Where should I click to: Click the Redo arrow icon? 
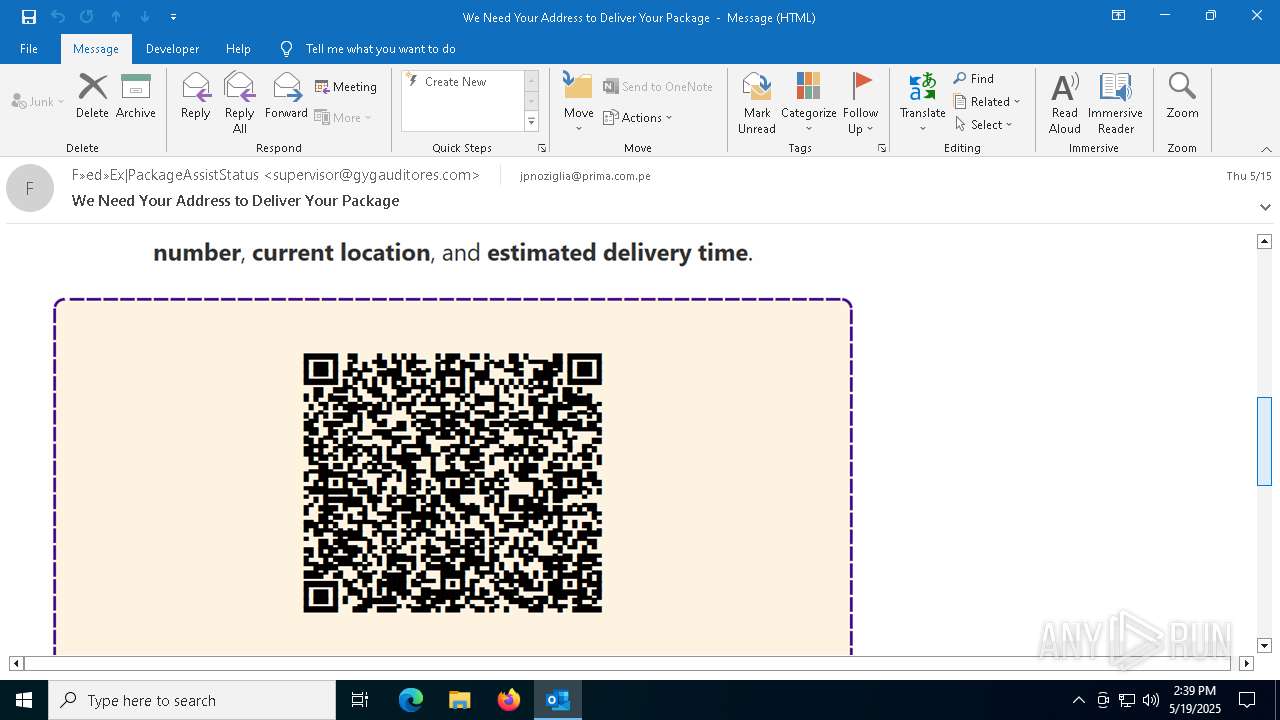(87, 17)
